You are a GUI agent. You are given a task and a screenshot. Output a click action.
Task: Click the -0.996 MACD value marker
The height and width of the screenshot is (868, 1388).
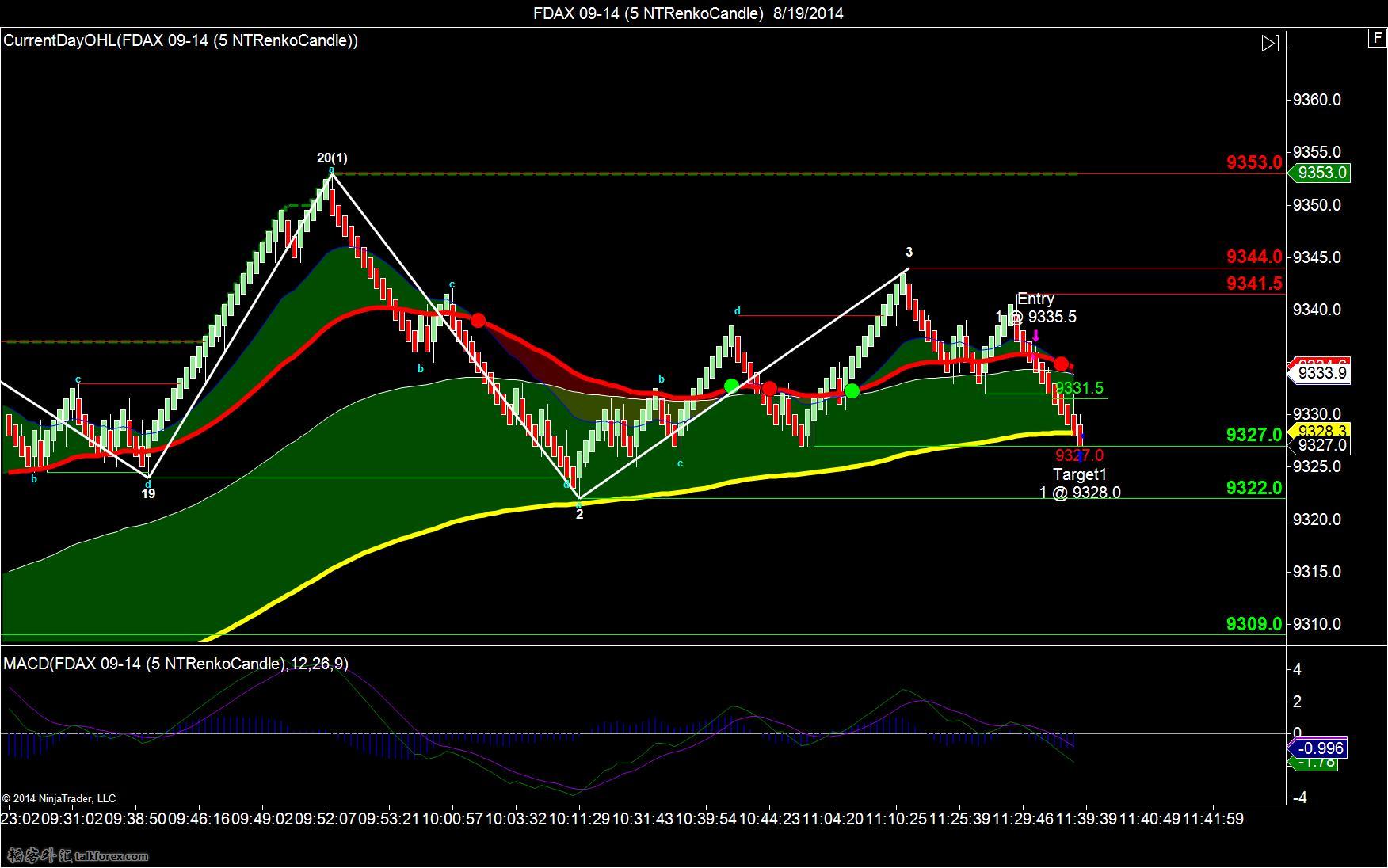tap(1319, 748)
